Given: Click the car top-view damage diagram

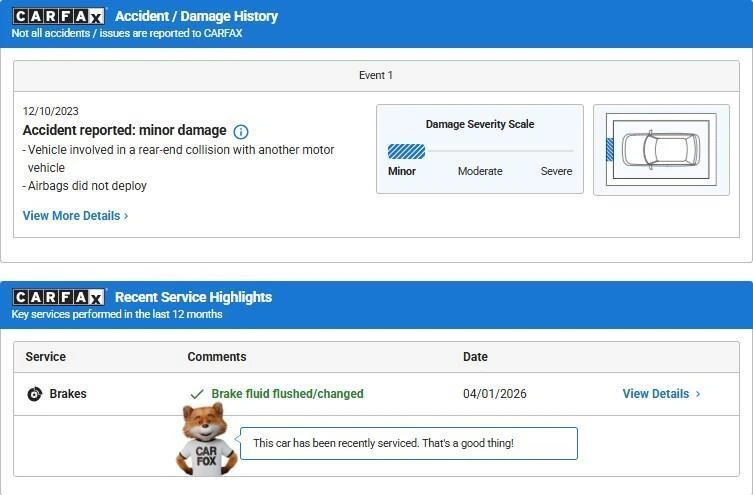Looking at the screenshot, I should pyautogui.click(x=661, y=150).
